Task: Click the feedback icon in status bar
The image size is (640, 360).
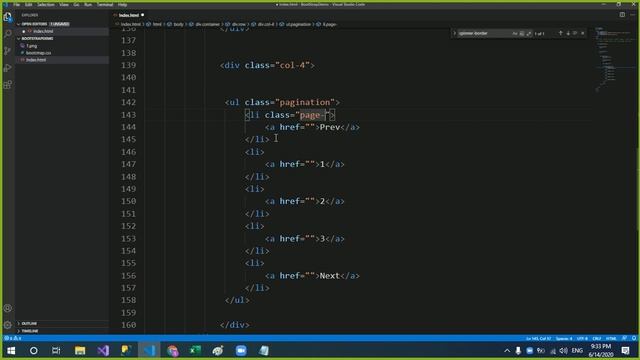Action: [x=624, y=338]
